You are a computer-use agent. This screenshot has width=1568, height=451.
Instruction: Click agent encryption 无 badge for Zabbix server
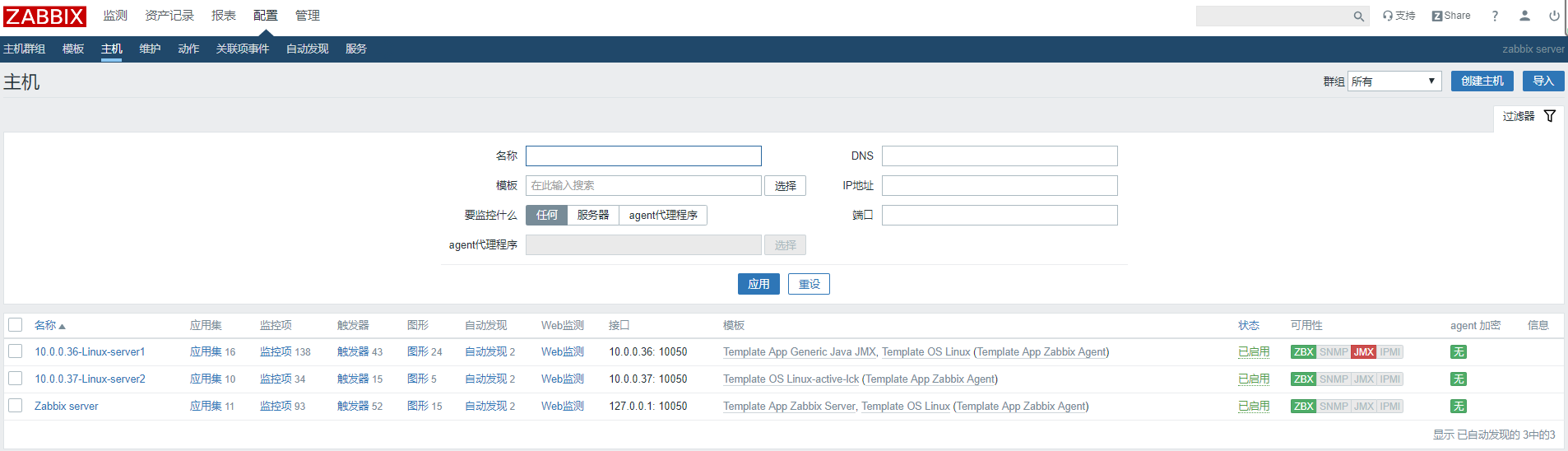(x=1458, y=407)
